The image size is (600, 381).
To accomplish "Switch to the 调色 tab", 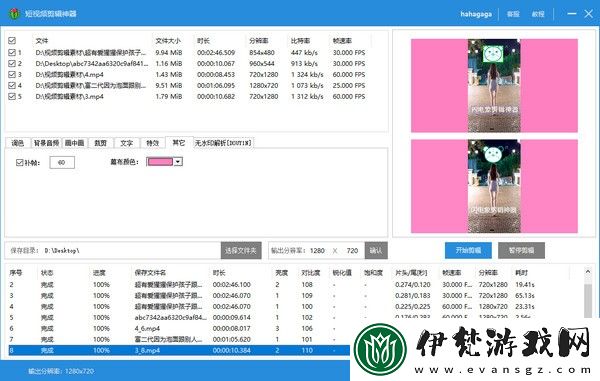I will tap(18, 143).
